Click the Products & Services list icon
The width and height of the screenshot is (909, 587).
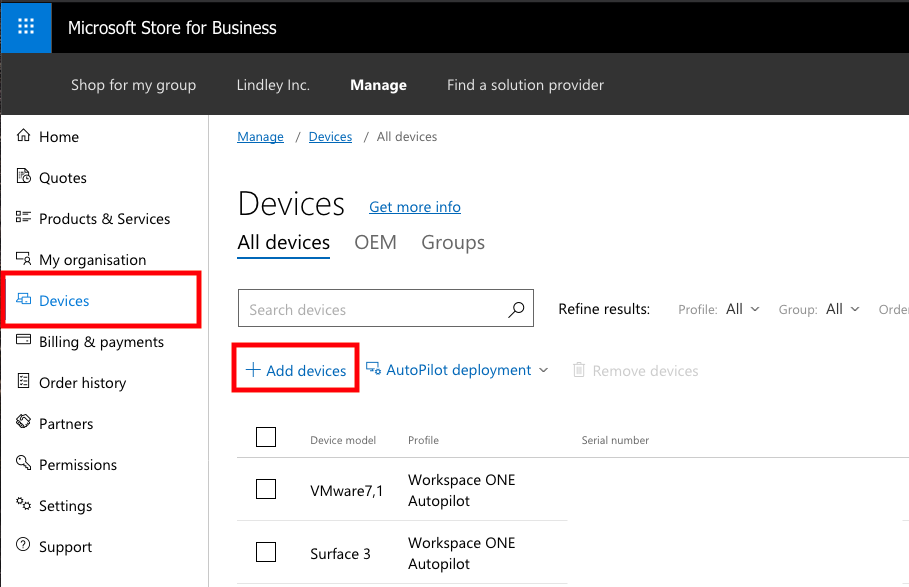coord(23,217)
